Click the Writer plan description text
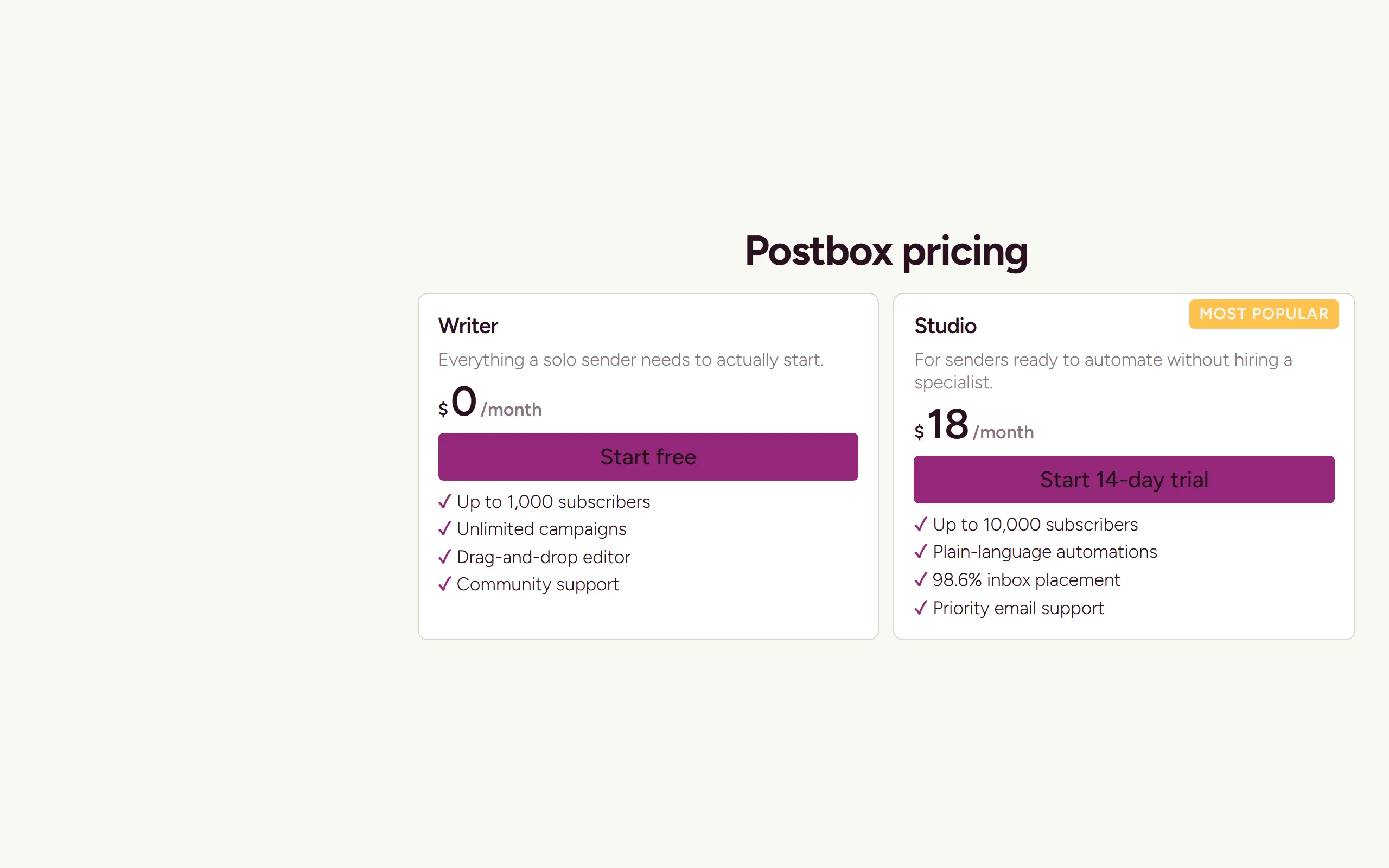The height and width of the screenshot is (868, 1389). pyautogui.click(x=631, y=359)
